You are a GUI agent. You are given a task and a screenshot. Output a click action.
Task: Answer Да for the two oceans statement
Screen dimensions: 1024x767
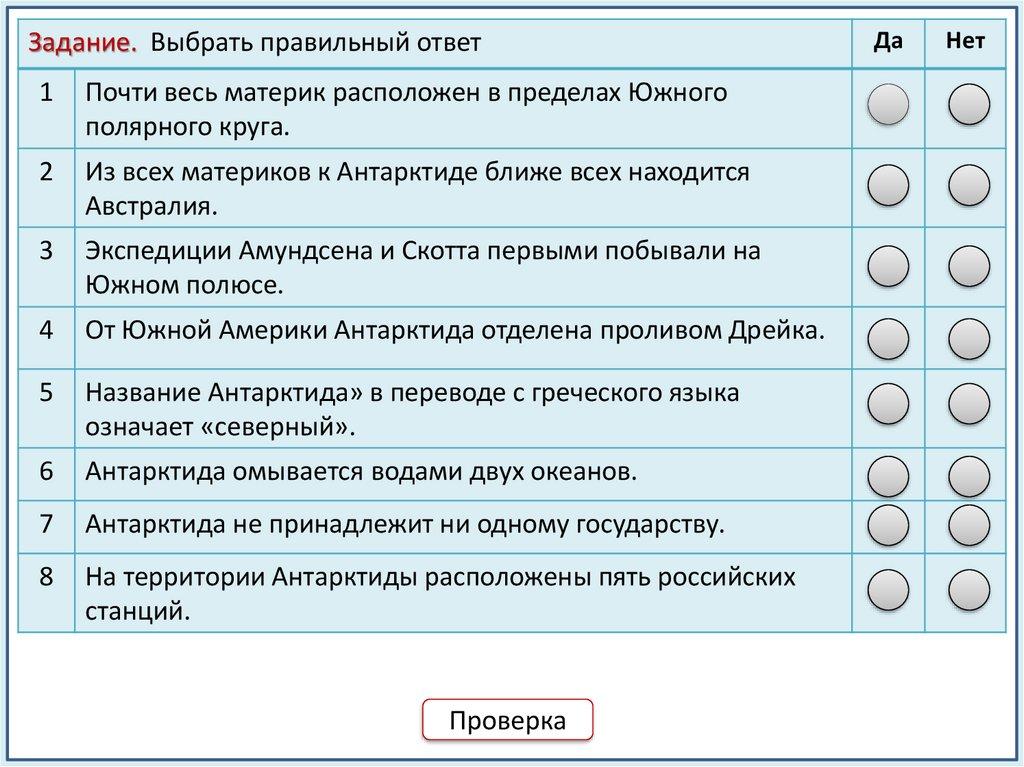tap(888, 476)
